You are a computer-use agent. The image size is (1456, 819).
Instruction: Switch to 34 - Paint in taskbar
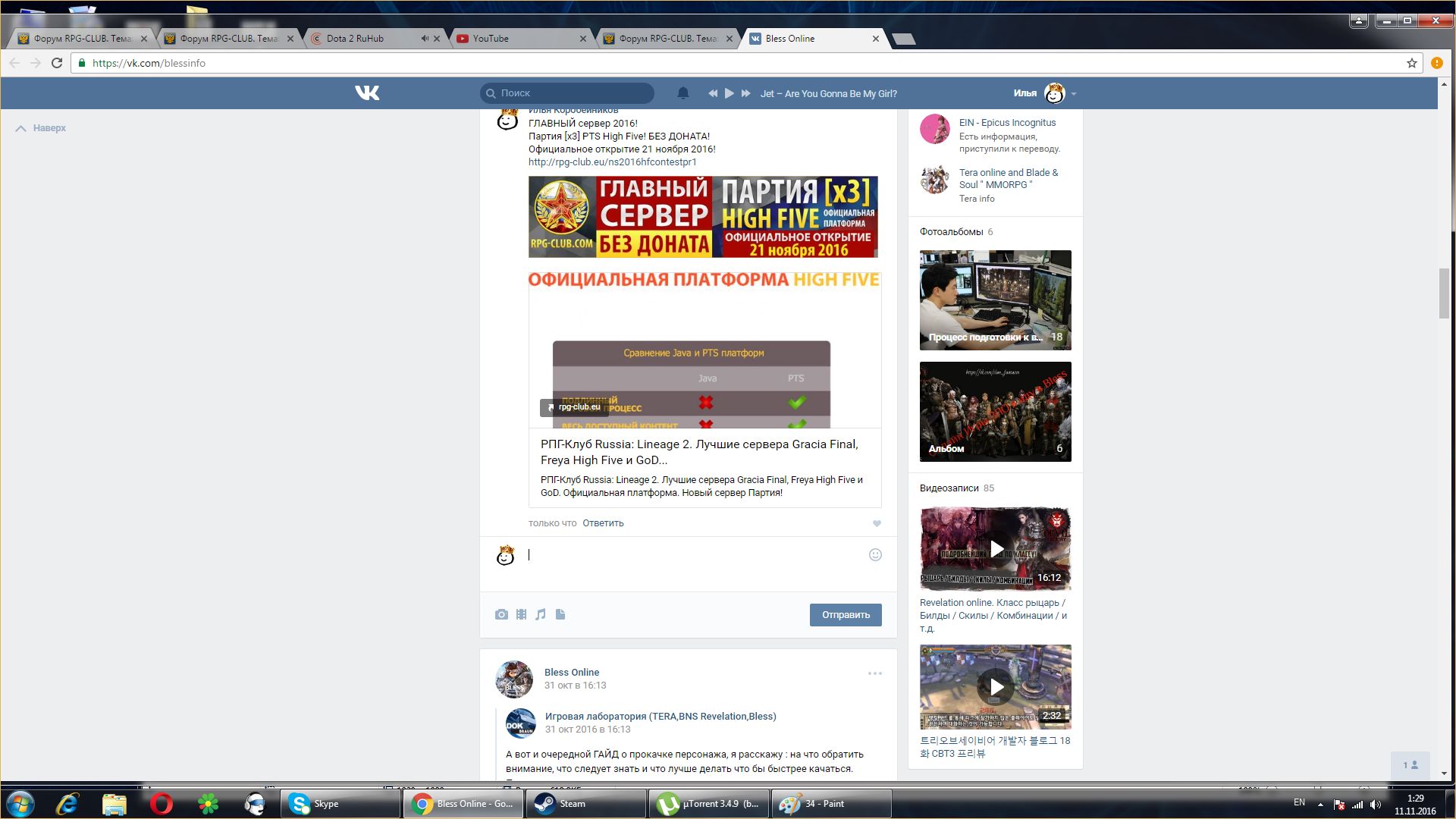point(831,804)
